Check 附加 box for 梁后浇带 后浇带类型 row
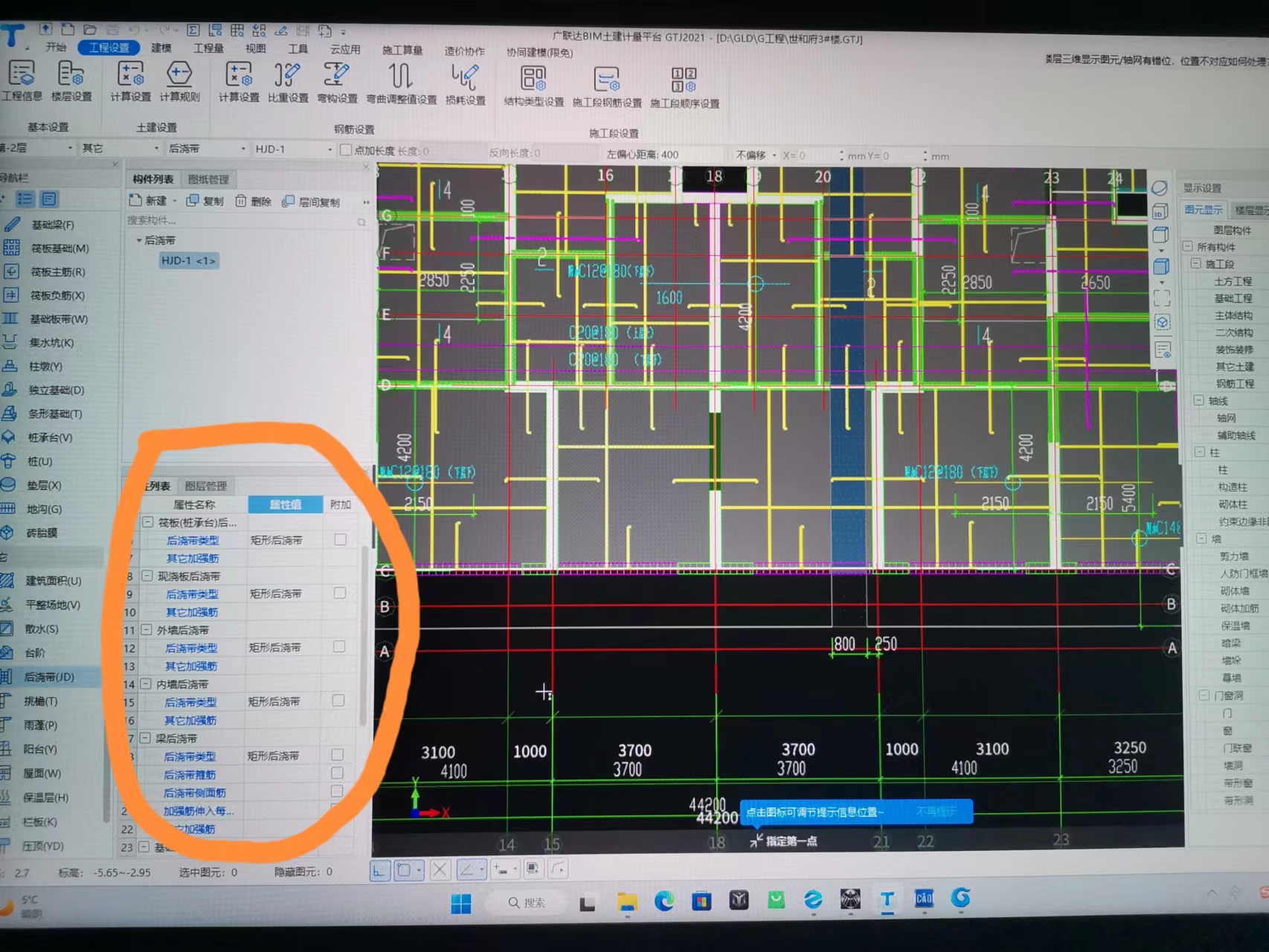 [x=337, y=754]
